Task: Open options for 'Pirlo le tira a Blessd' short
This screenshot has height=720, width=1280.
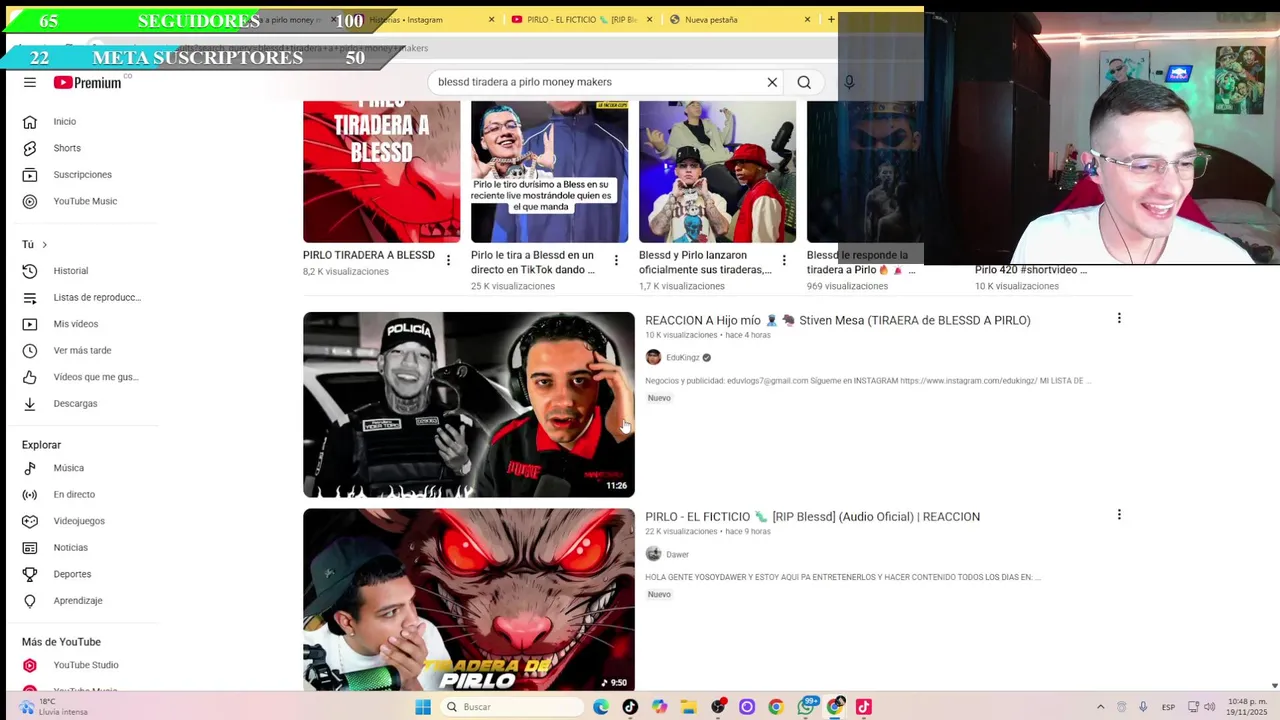Action: (616, 260)
